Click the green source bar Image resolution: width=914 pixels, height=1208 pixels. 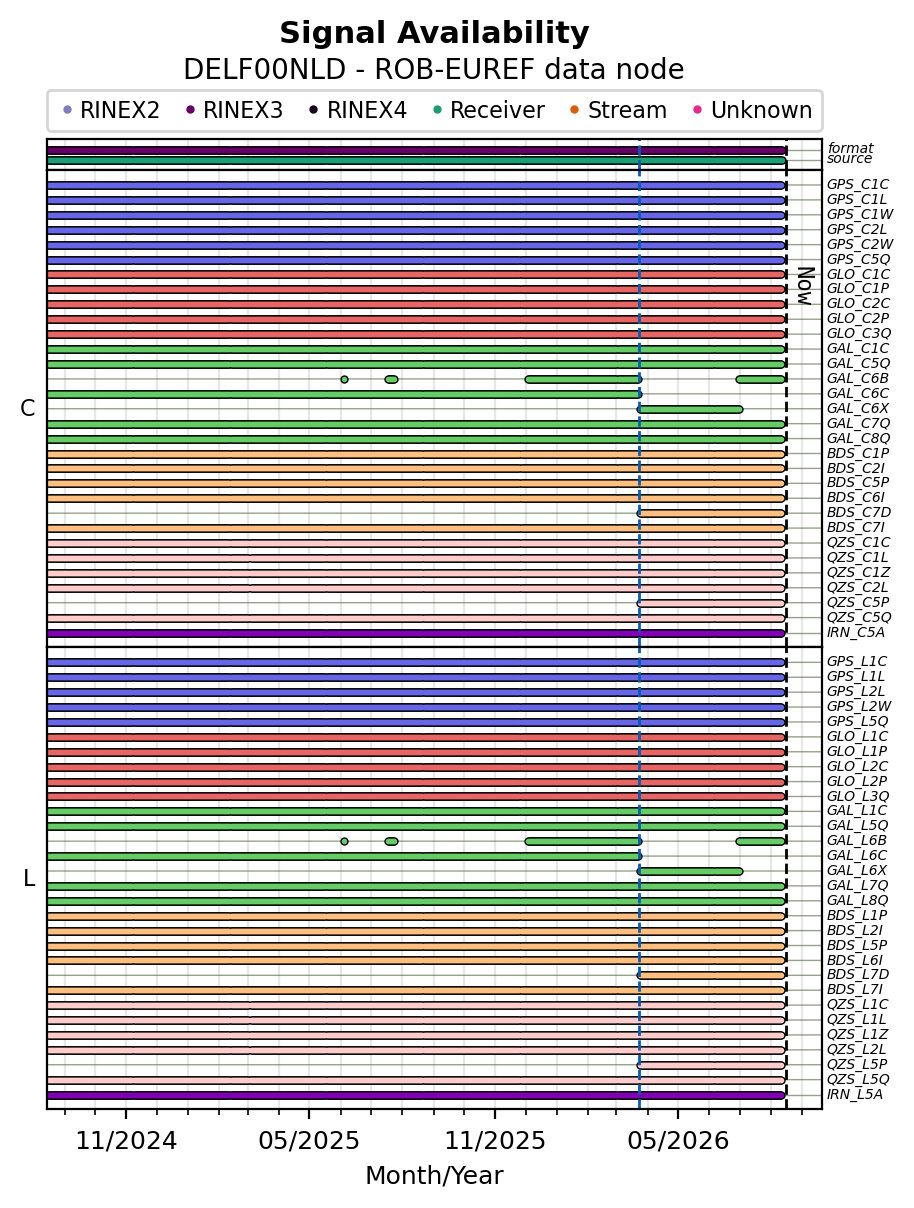click(x=416, y=160)
